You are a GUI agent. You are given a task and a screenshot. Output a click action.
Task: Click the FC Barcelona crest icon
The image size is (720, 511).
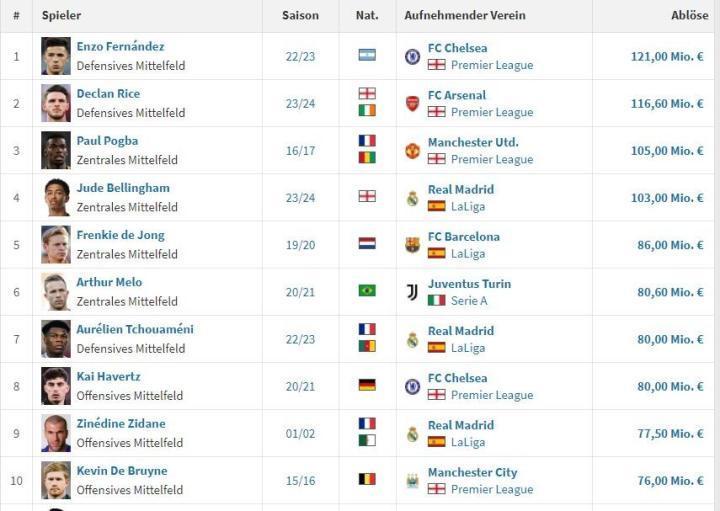412,245
